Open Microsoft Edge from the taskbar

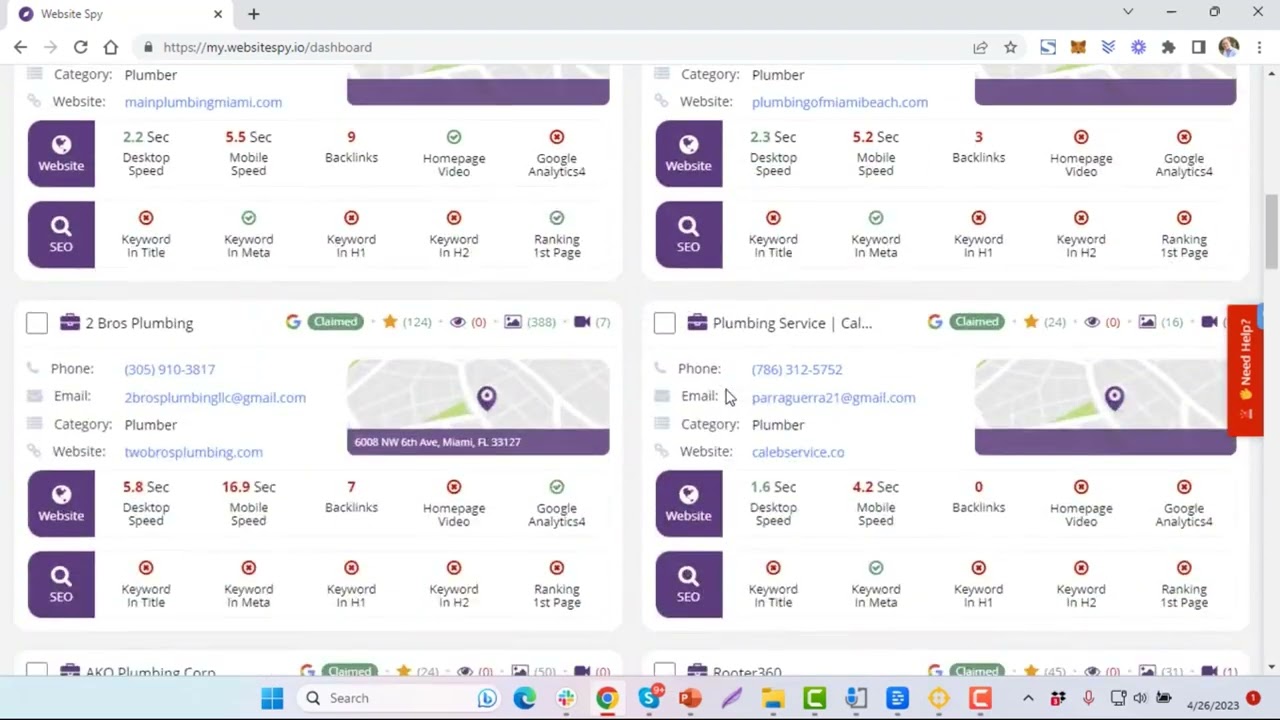(525, 698)
